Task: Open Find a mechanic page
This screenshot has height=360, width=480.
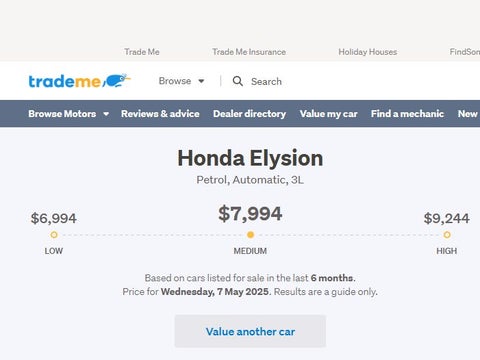Action: coord(407,114)
